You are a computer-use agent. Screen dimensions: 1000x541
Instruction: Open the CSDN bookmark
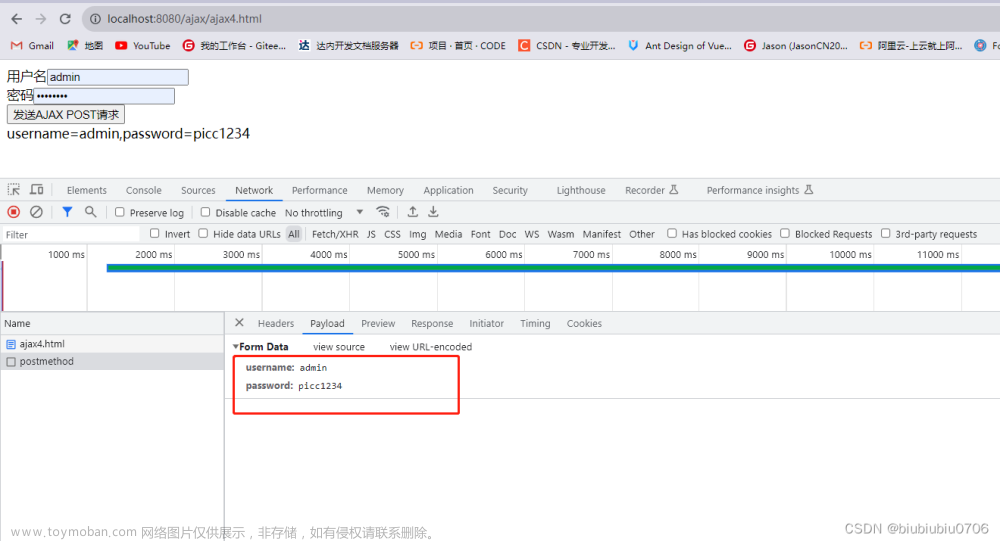point(567,46)
